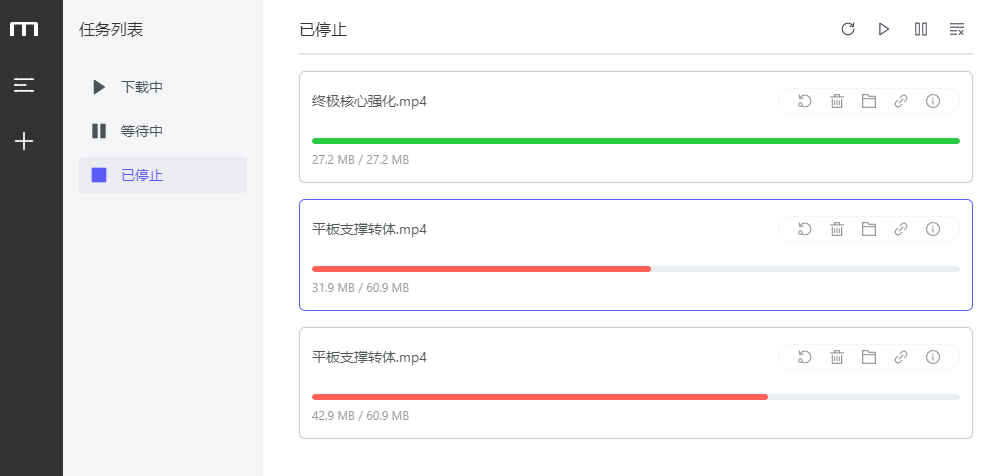Restart the 31.9 MB 平板支撑转体.mp4 task
This screenshot has width=991, height=476.
805,229
